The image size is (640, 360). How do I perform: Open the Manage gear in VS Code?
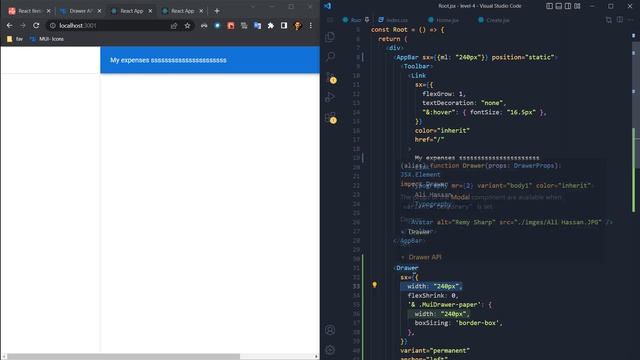(330, 350)
